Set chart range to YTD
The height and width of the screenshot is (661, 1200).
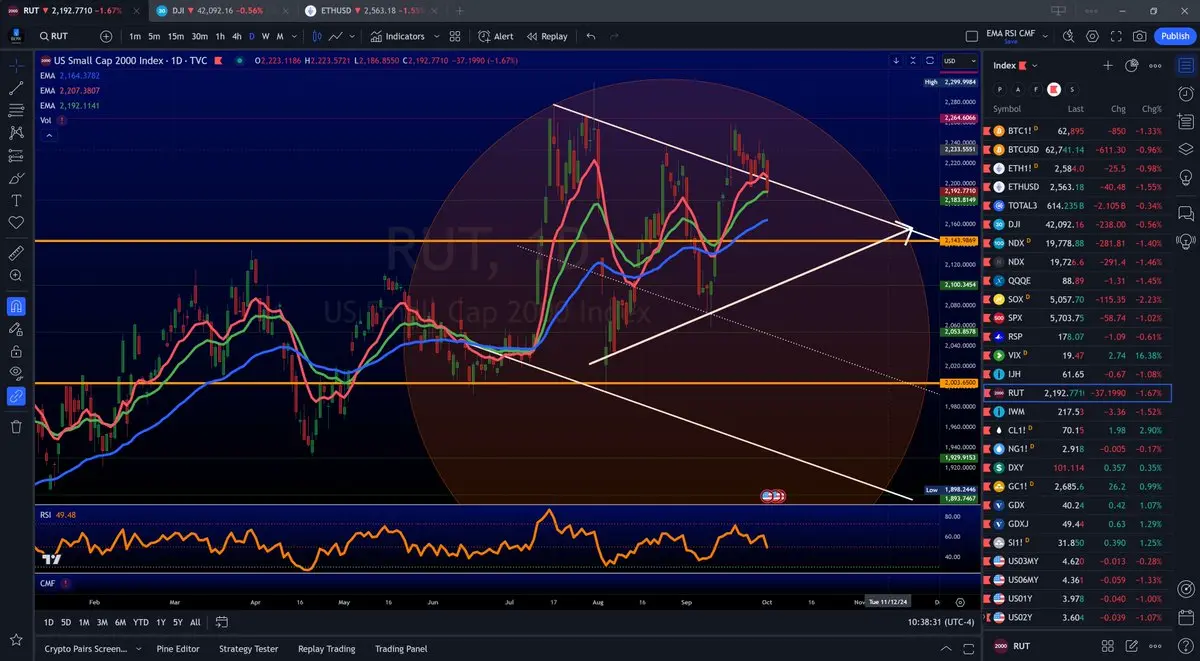pos(141,622)
